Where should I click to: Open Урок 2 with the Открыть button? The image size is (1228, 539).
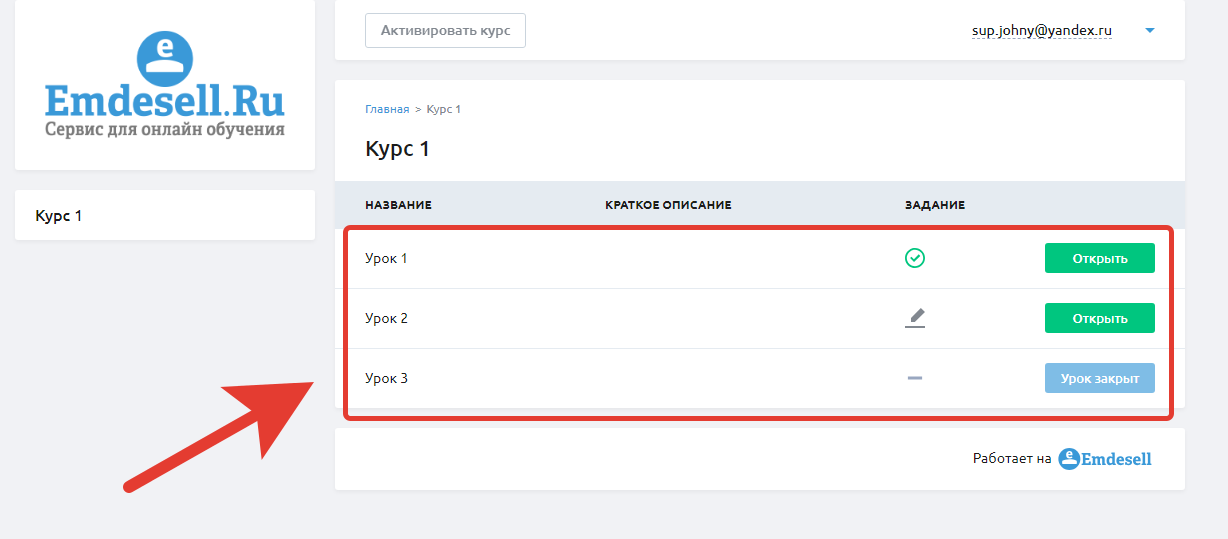click(x=1100, y=318)
